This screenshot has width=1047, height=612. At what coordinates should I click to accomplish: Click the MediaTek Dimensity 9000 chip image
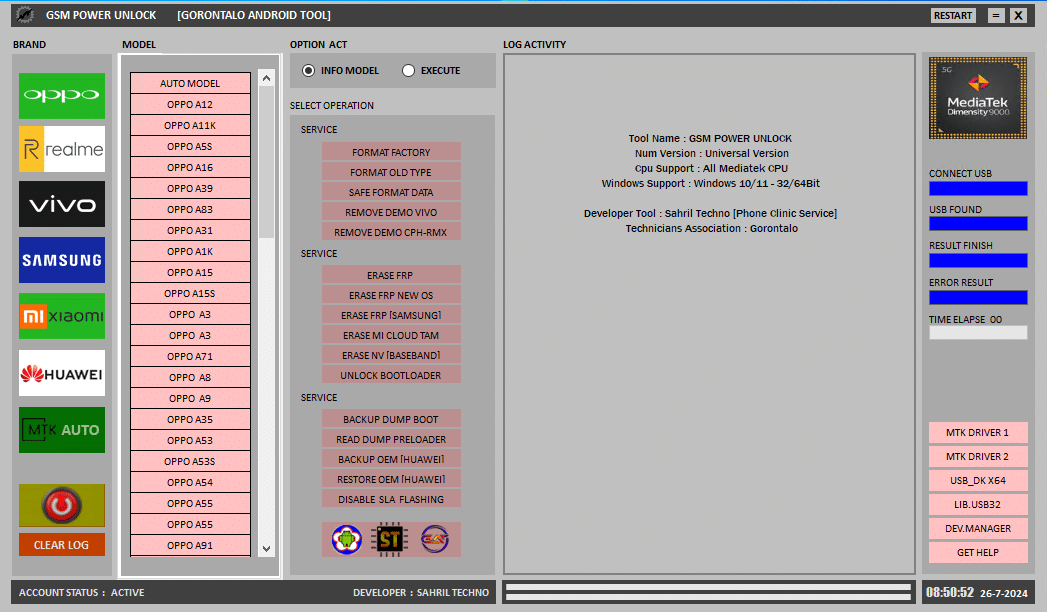978,98
